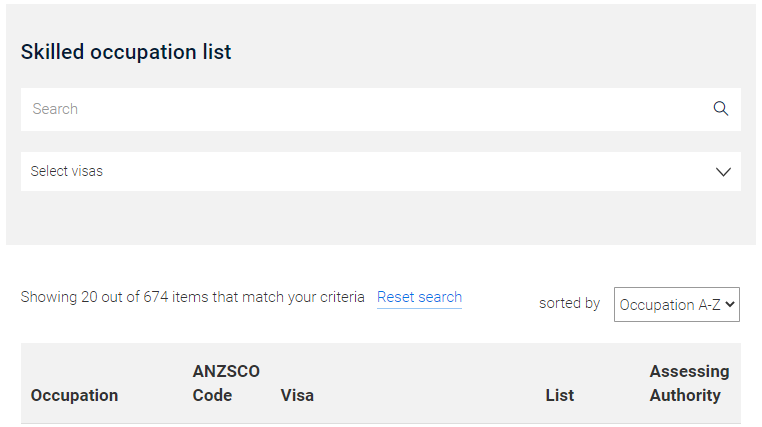
Task: Click the 'sorted by' label
Action: pos(569,303)
